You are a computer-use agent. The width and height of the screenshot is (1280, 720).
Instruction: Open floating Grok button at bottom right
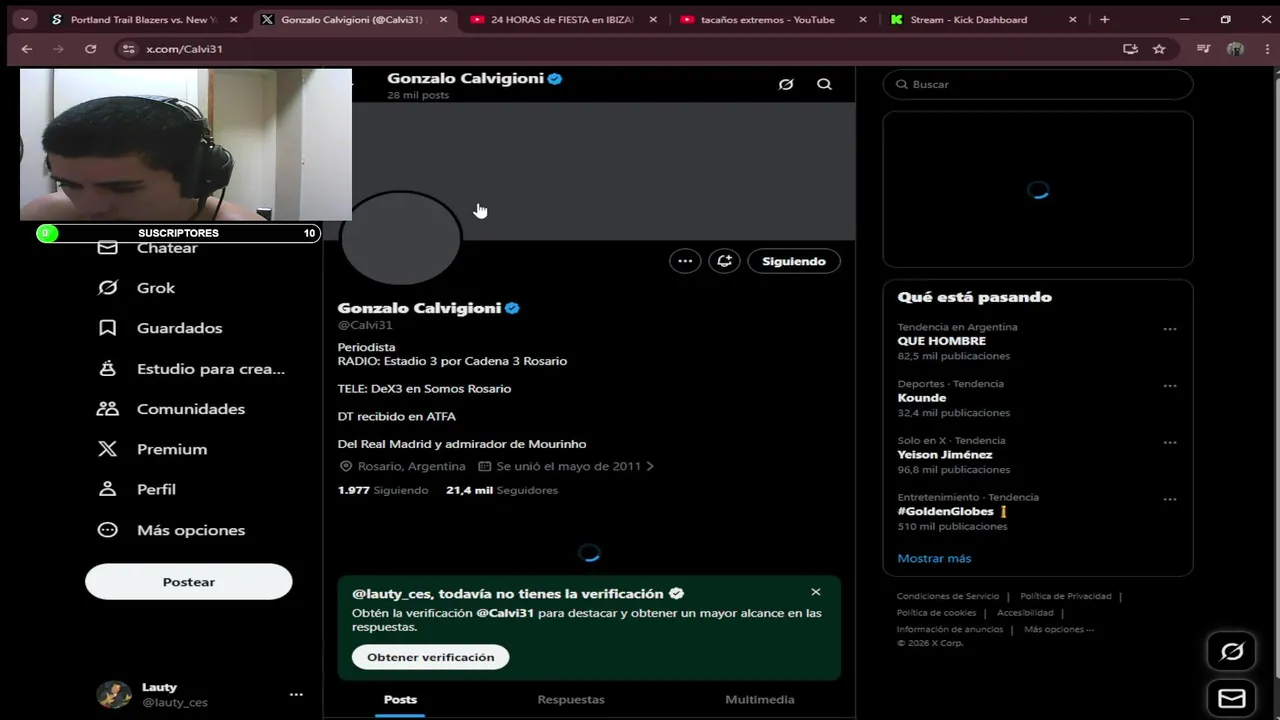coord(1232,652)
